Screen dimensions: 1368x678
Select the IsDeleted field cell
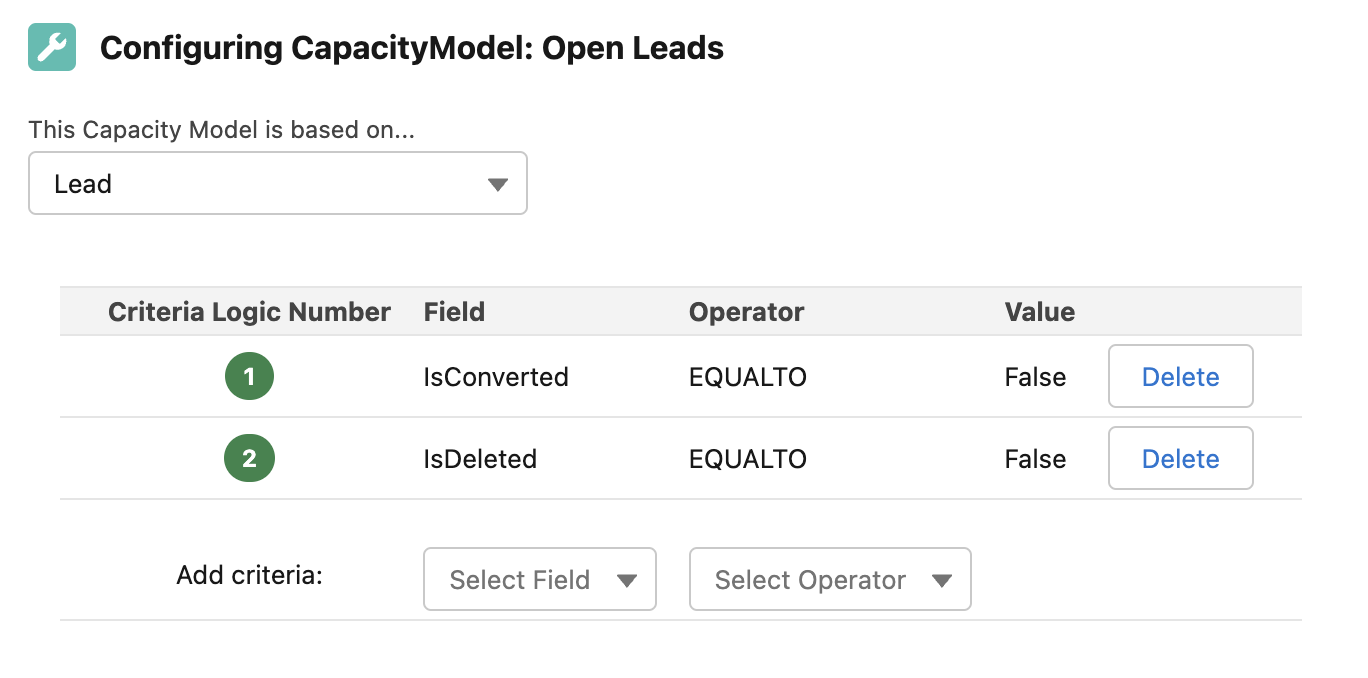point(480,459)
